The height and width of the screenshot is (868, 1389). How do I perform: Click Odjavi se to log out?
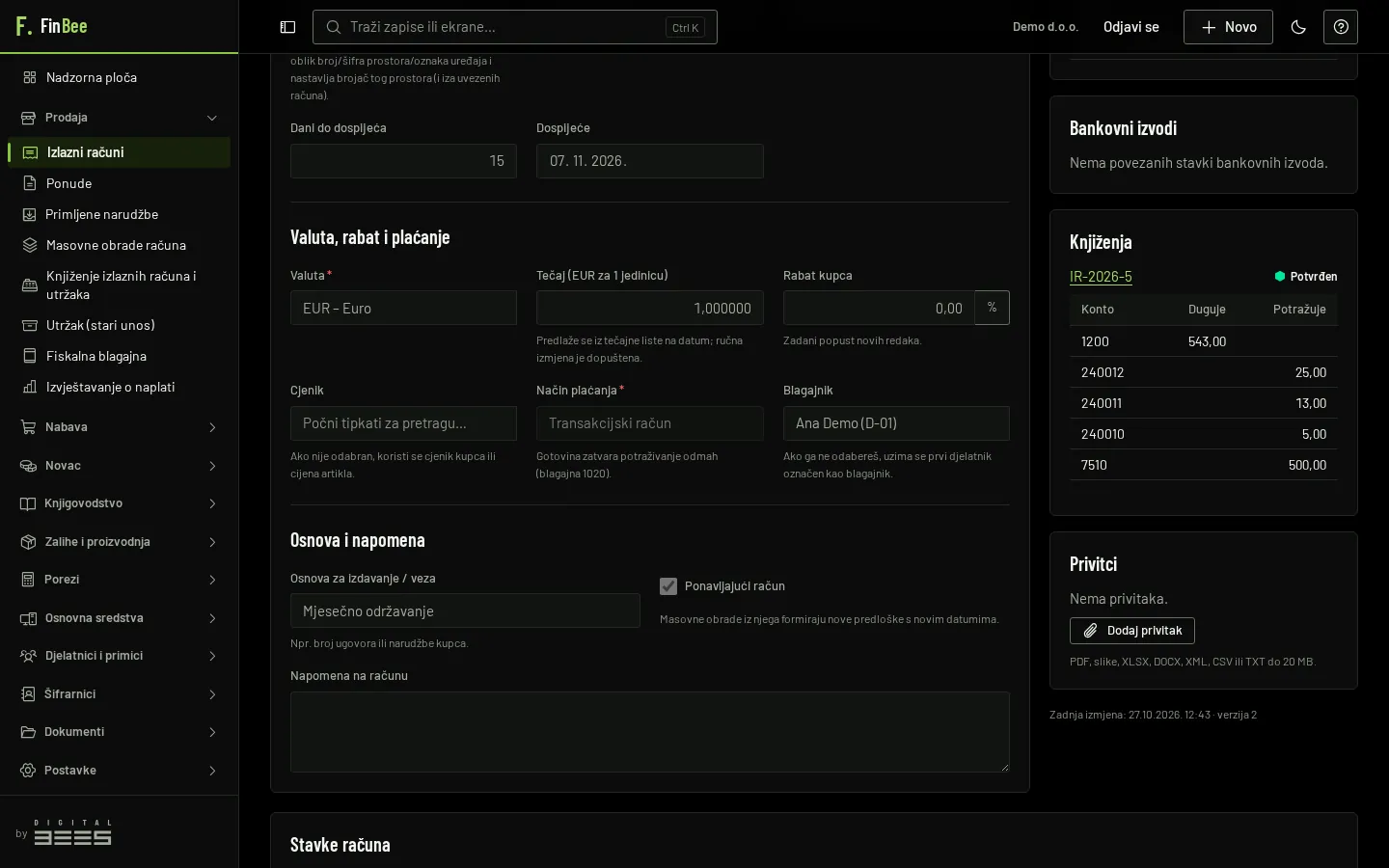pos(1131,27)
